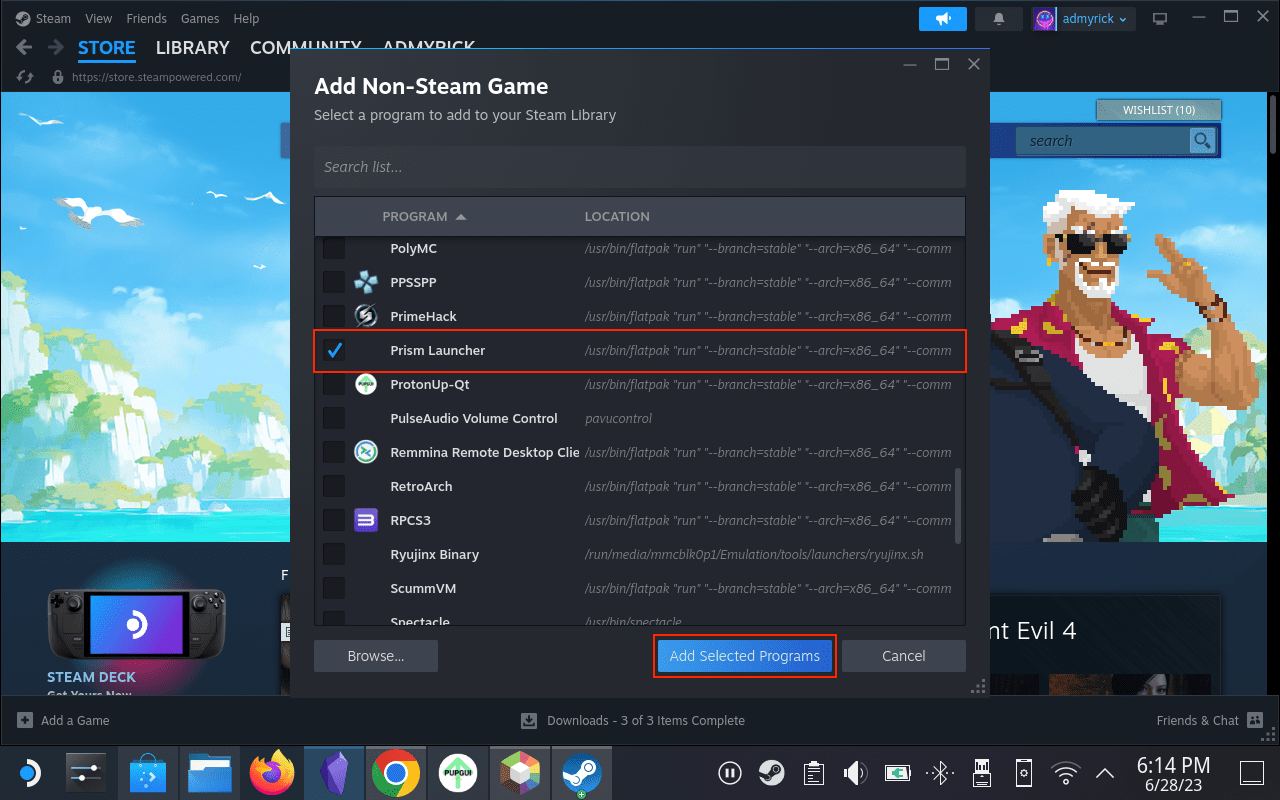The height and width of the screenshot is (800, 1280).
Task: Check the ScummVM checkbox
Action: [x=334, y=588]
